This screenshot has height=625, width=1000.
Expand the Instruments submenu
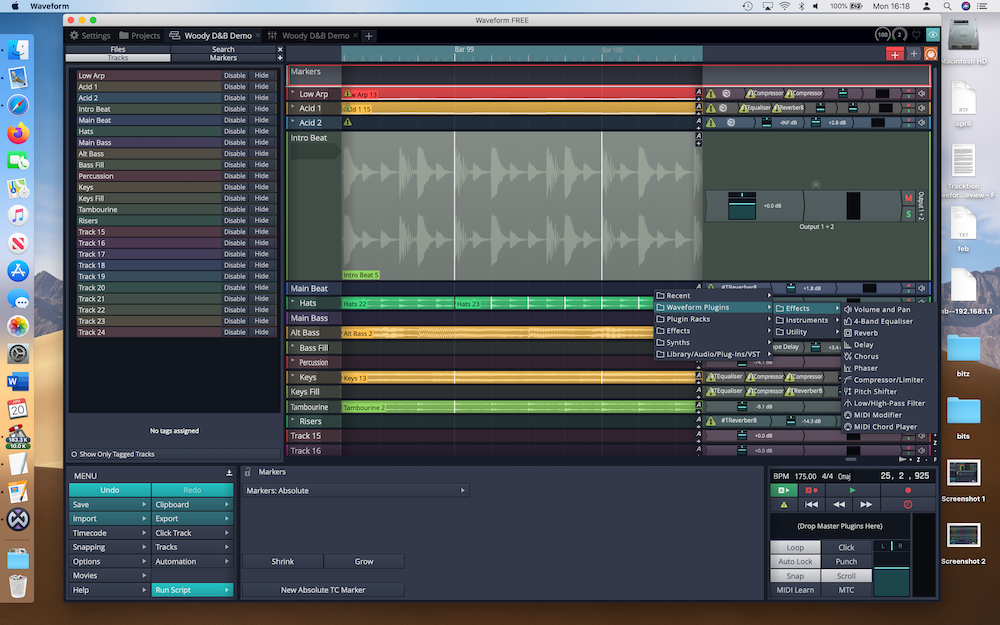click(807, 320)
